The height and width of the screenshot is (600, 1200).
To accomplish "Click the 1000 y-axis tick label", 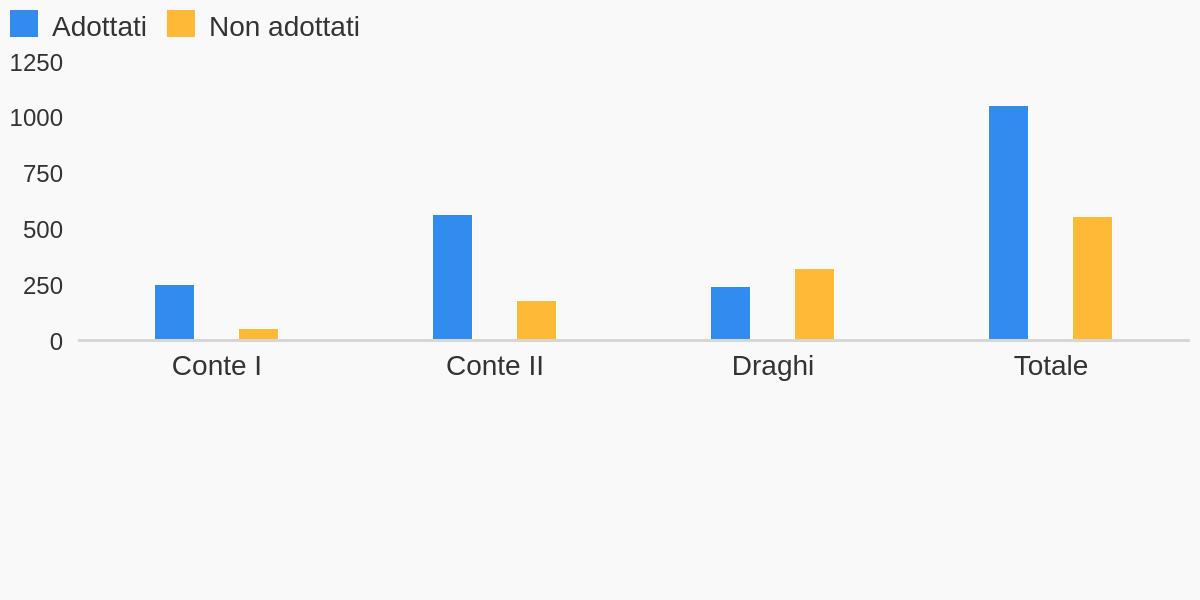I will (36, 118).
